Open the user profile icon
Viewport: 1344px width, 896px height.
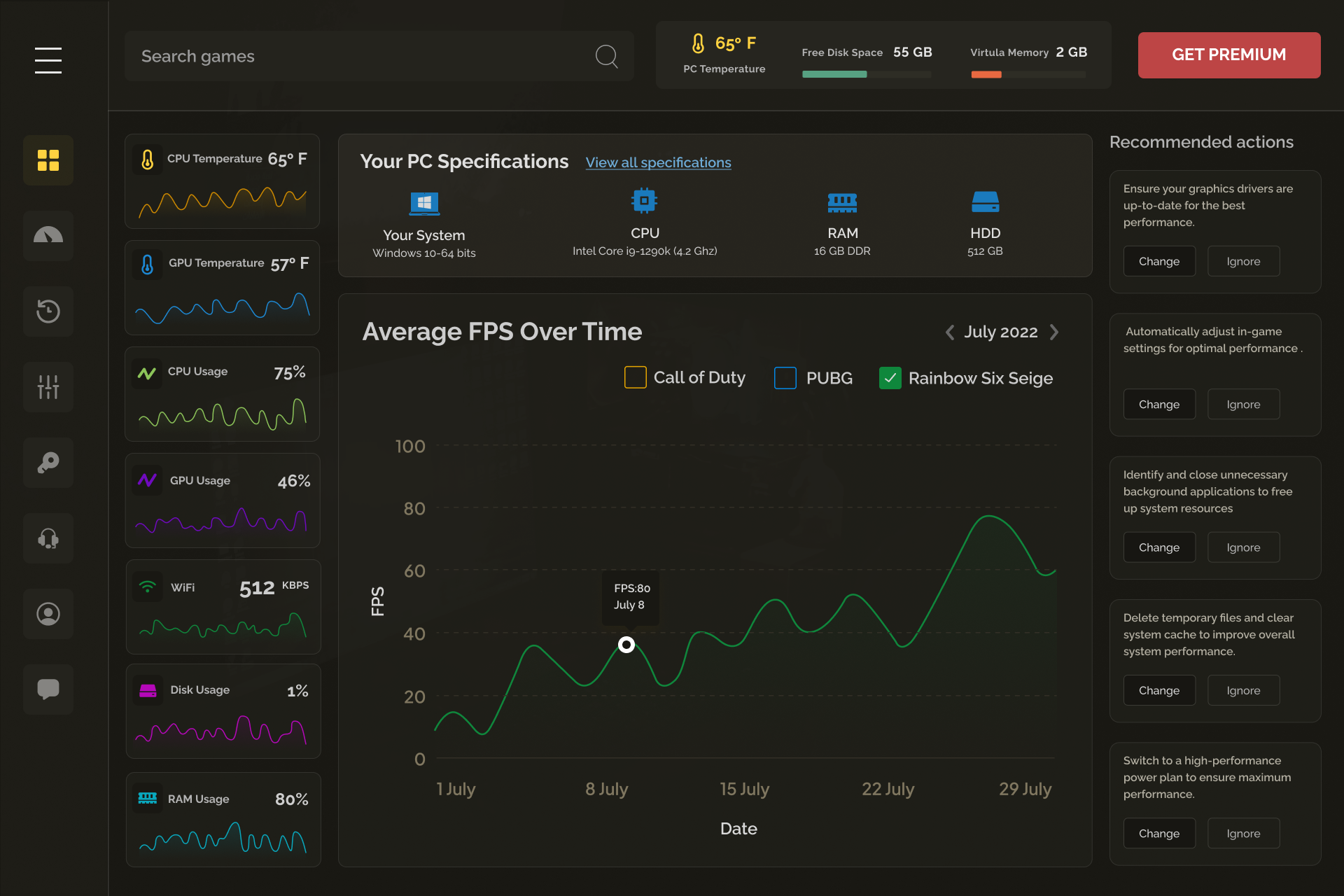tap(48, 614)
